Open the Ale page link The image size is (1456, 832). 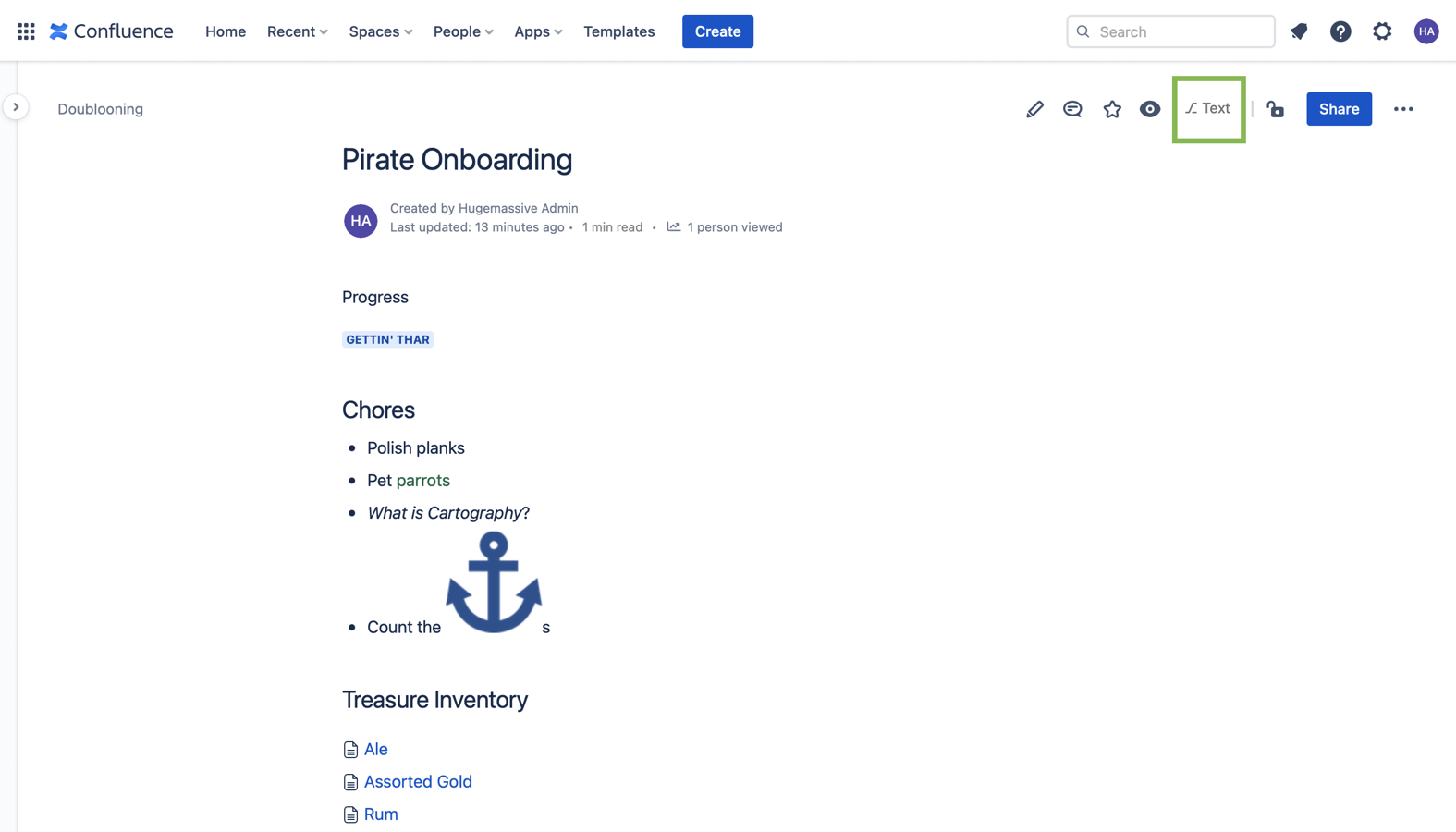(x=376, y=750)
